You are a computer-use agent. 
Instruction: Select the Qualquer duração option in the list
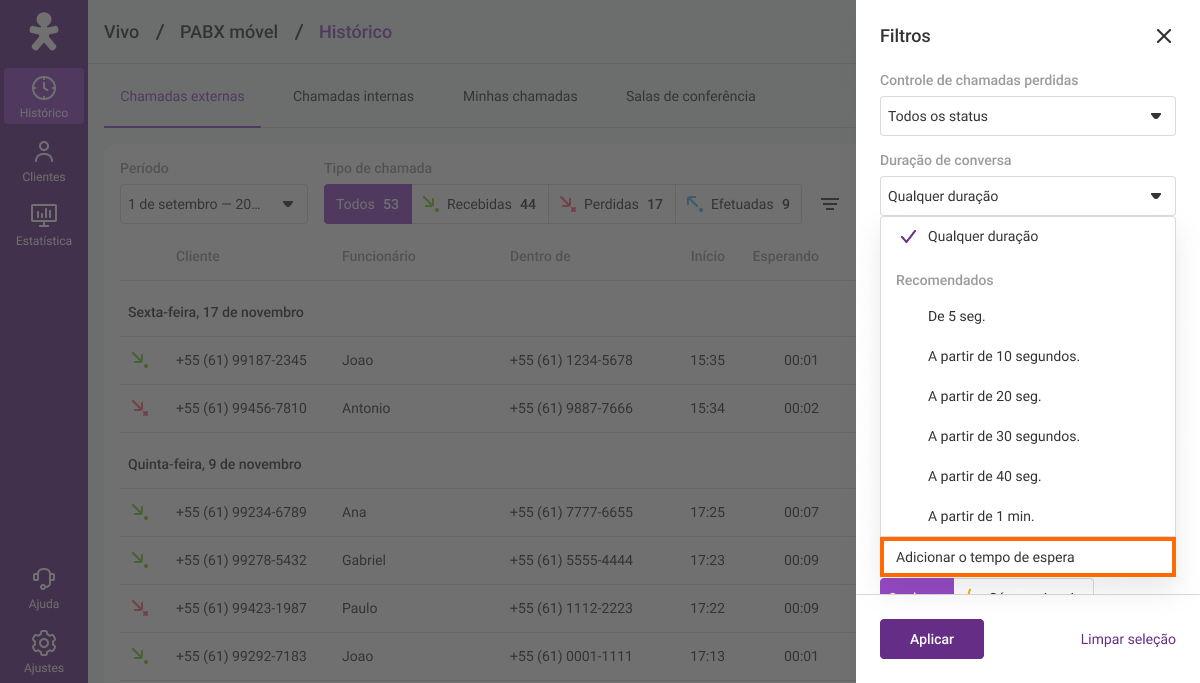pos(1028,236)
